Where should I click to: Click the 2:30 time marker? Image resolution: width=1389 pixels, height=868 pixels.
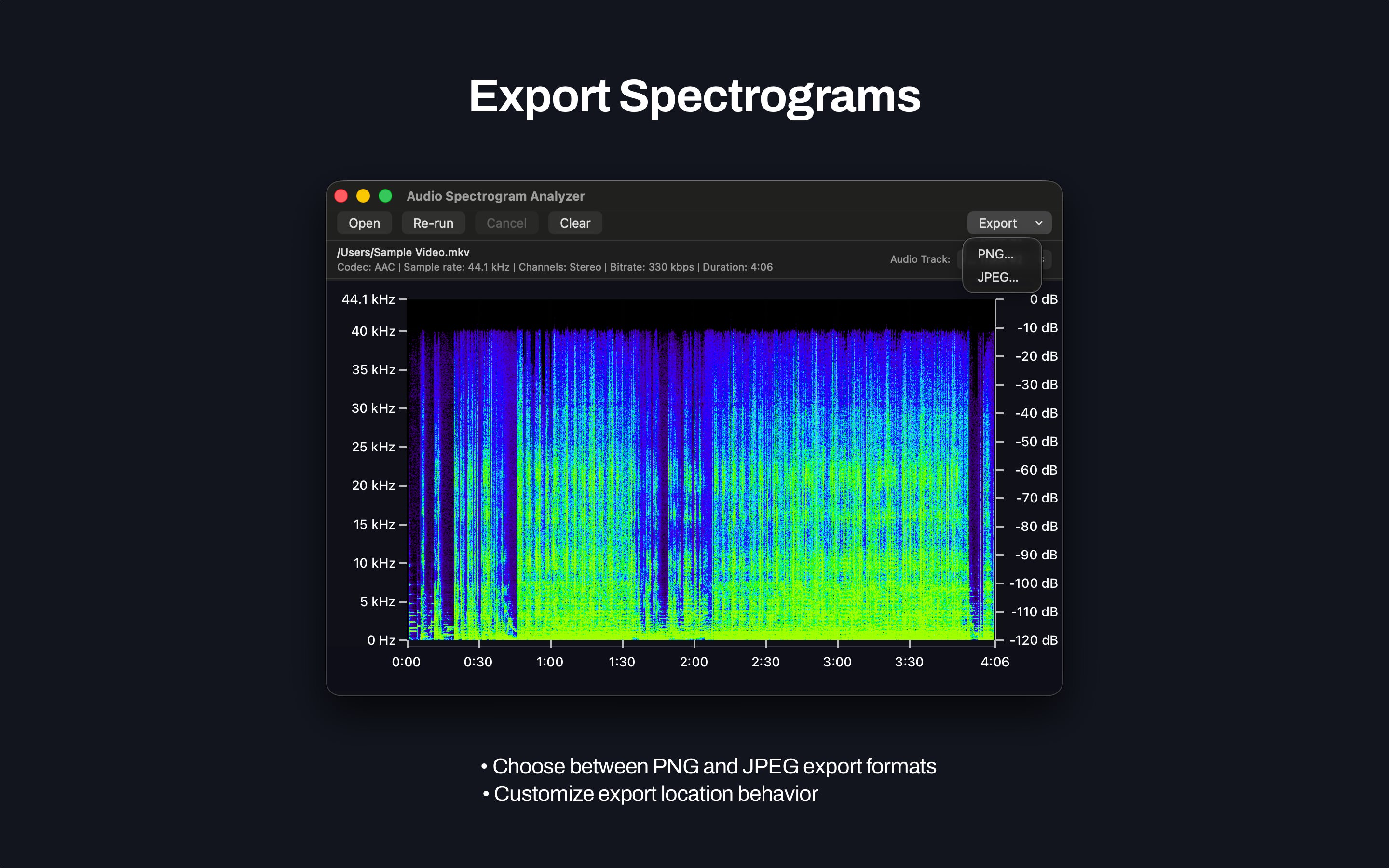tap(766, 662)
